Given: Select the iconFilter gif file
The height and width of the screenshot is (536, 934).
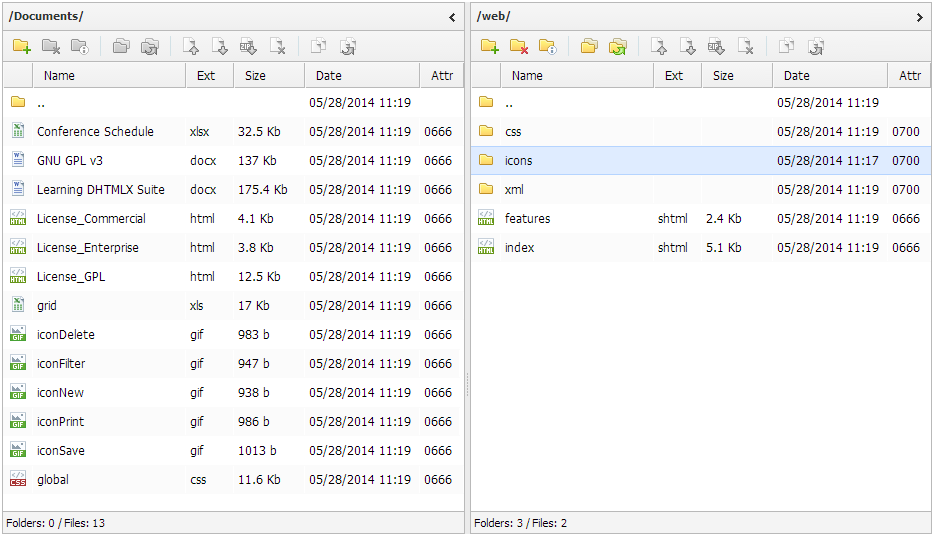Looking at the screenshot, I should pos(234,363).
